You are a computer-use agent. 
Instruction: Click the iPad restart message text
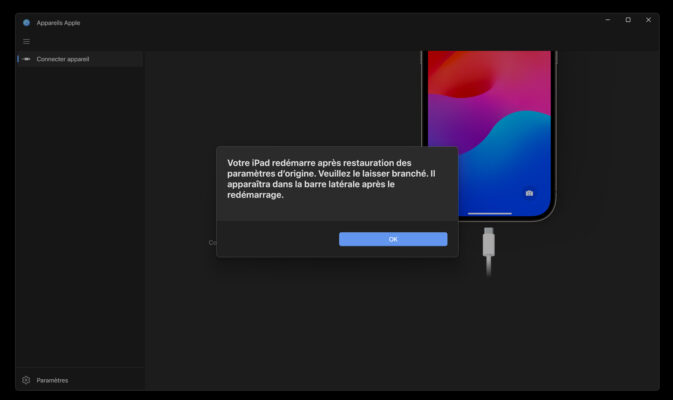[x=325, y=178]
